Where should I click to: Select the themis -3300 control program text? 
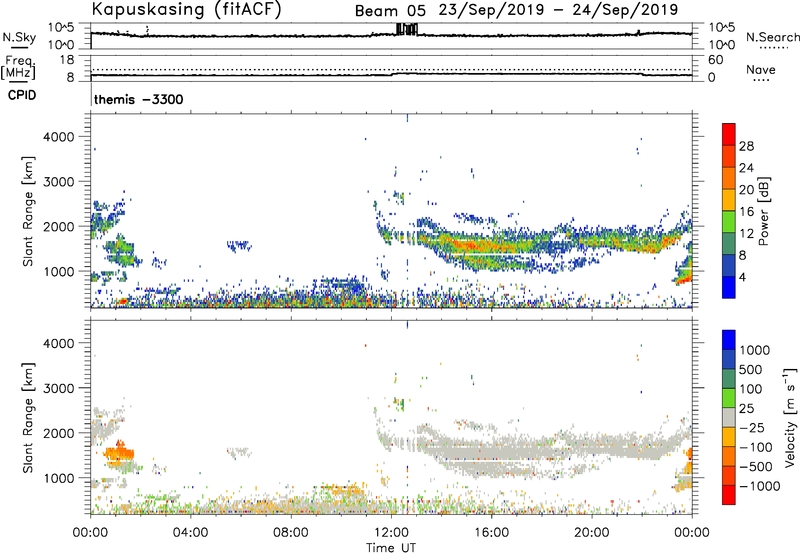[x=138, y=99]
